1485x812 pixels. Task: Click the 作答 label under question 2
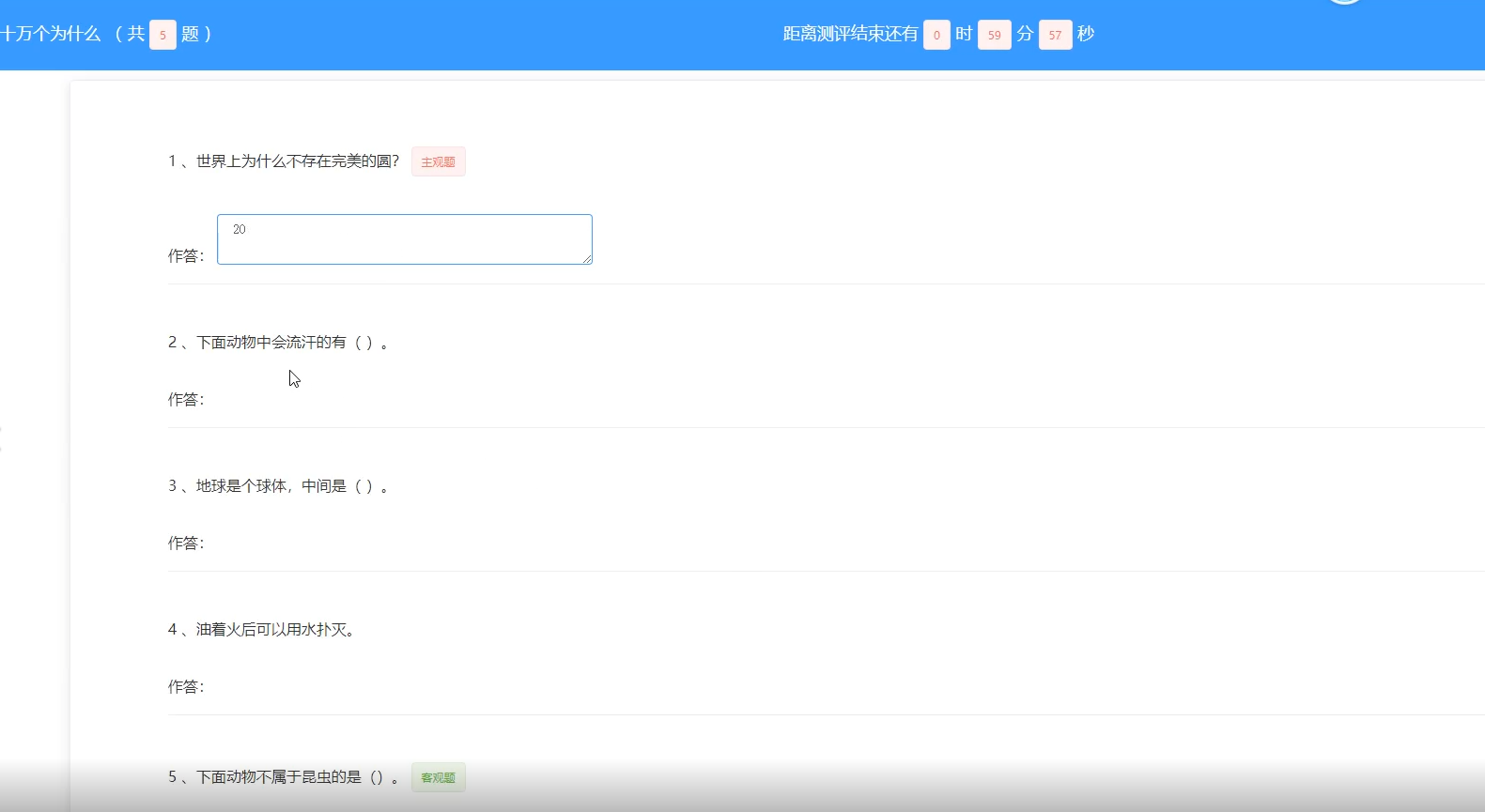186,400
